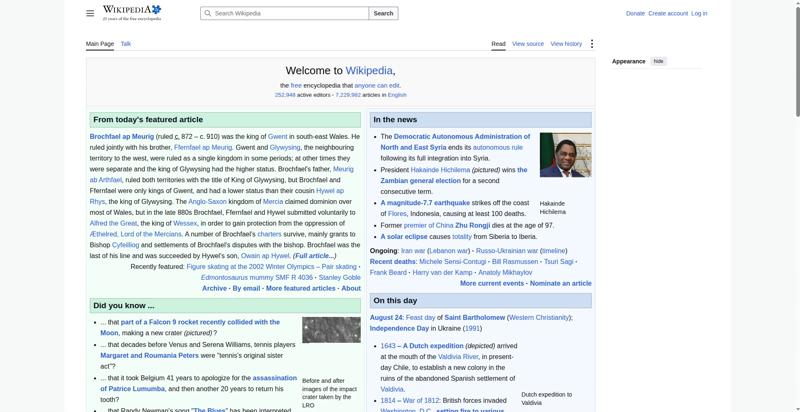Click the Log in link

click(x=699, y=13)
